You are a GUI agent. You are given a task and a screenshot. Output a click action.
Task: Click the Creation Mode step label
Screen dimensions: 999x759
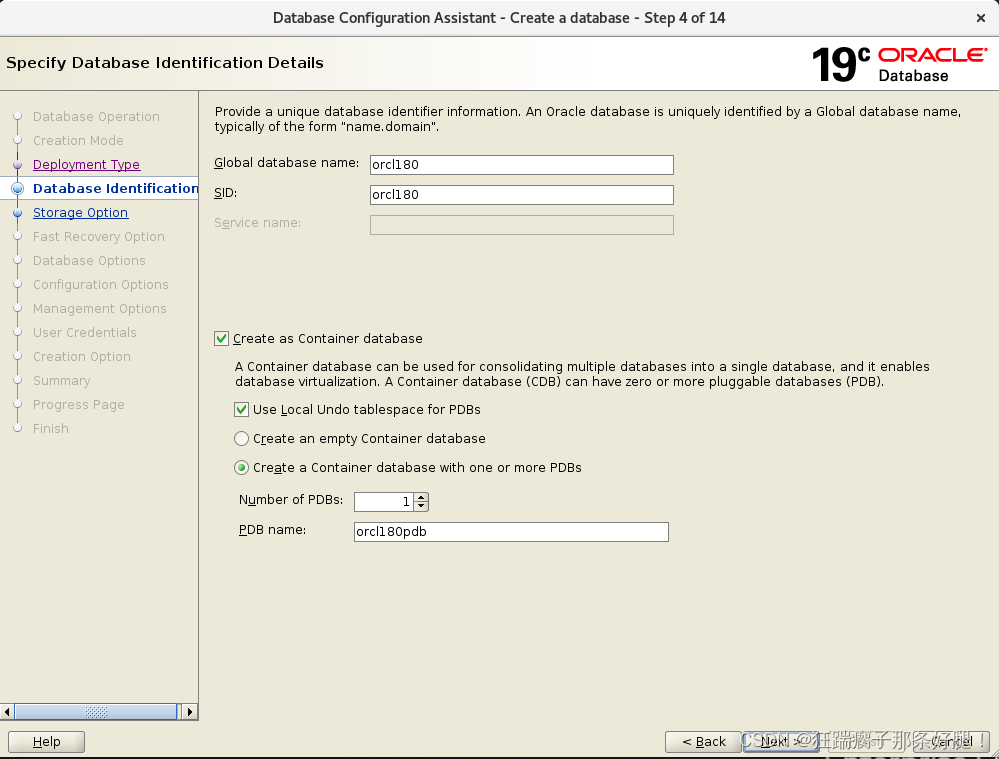[78, 141]
